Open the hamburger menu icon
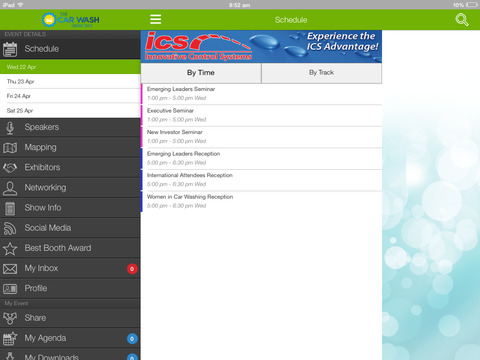 click(x=155, y=19)
